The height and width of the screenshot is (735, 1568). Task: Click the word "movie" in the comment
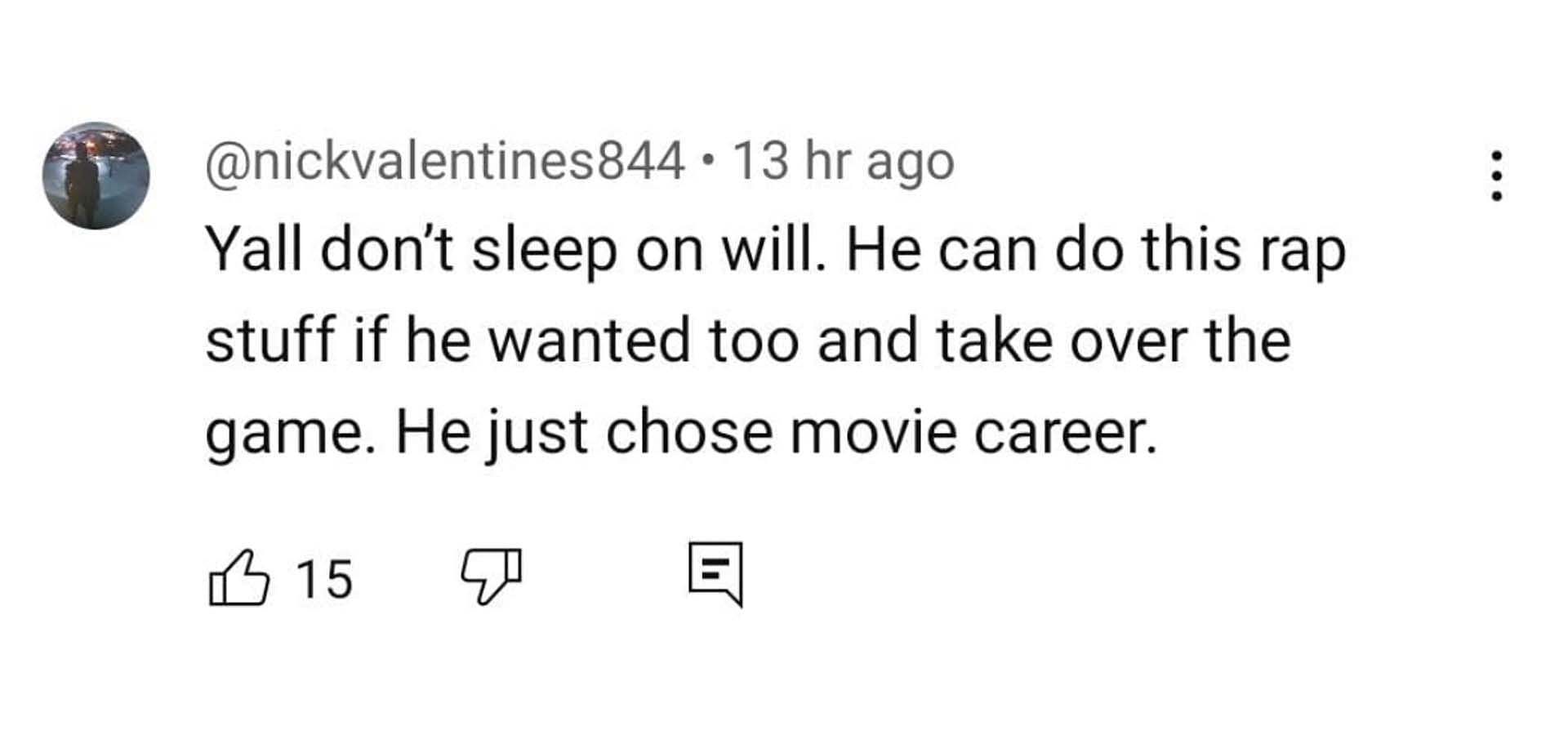pyautogui.click(x=873, y=431)
